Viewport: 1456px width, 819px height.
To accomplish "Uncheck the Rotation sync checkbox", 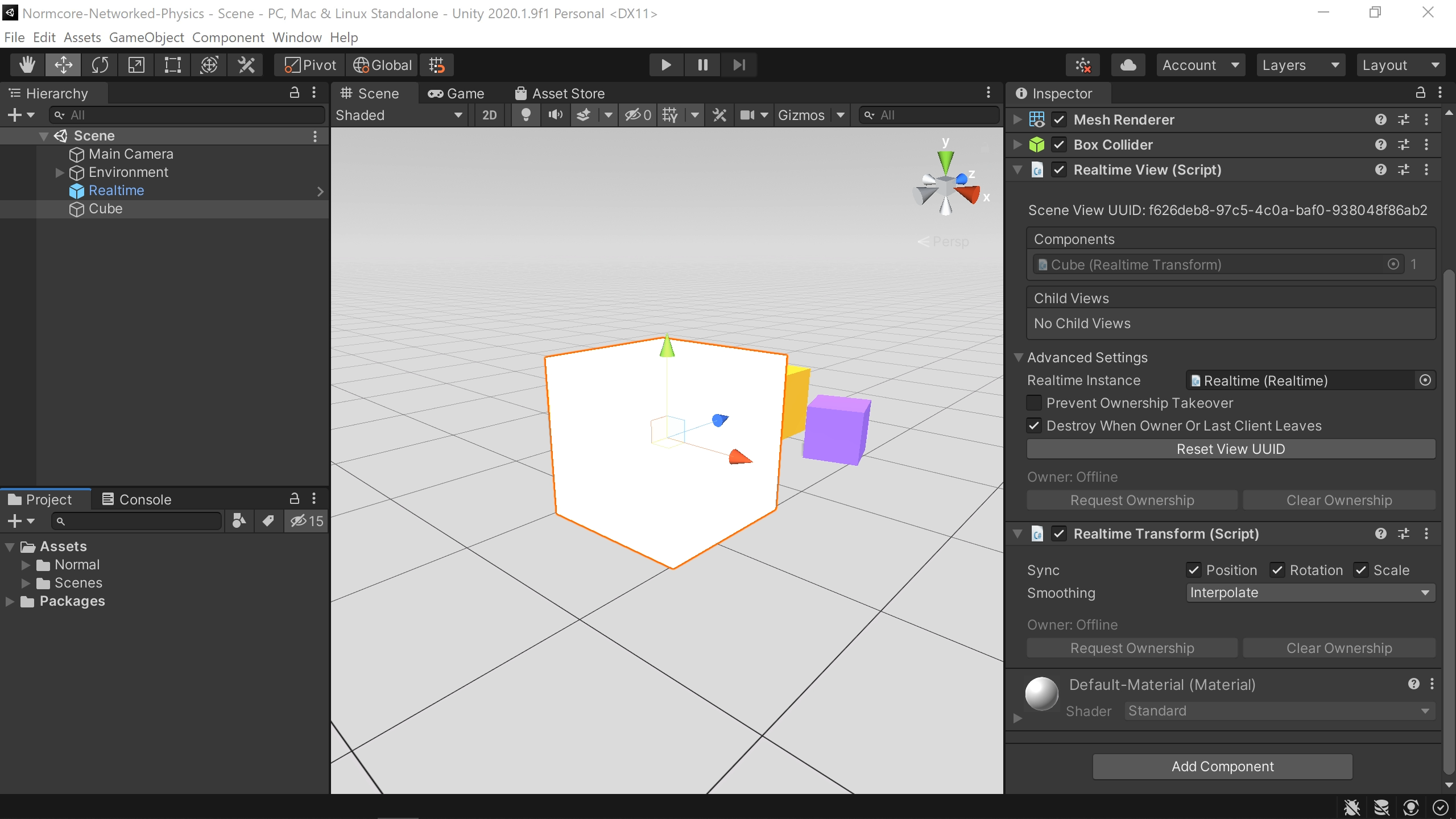I will [1277, 570].
